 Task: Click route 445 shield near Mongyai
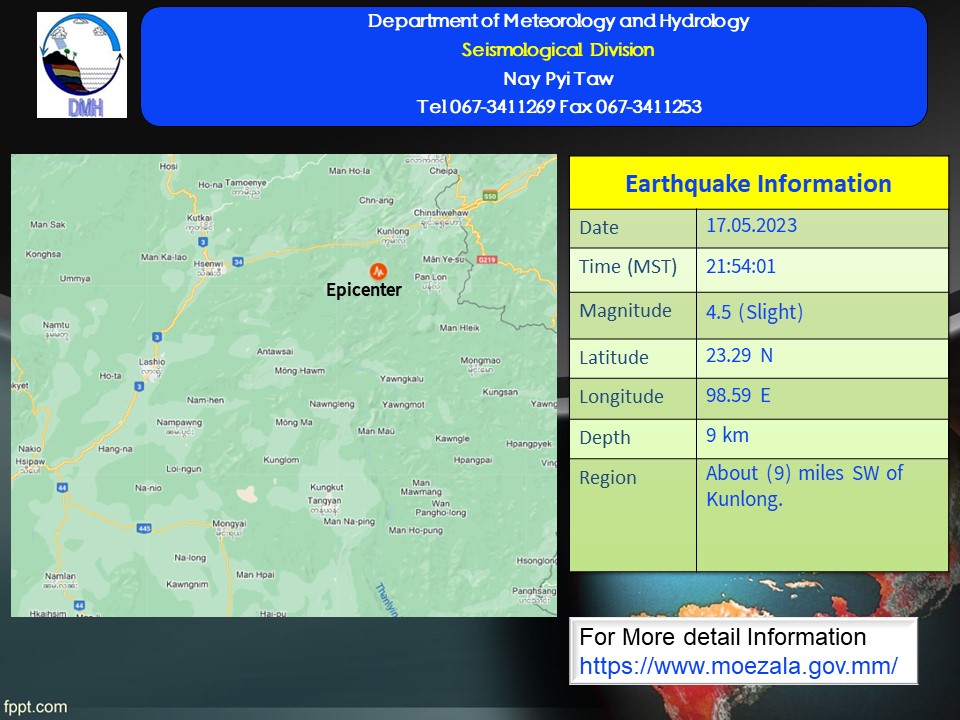tap(144, 528)
